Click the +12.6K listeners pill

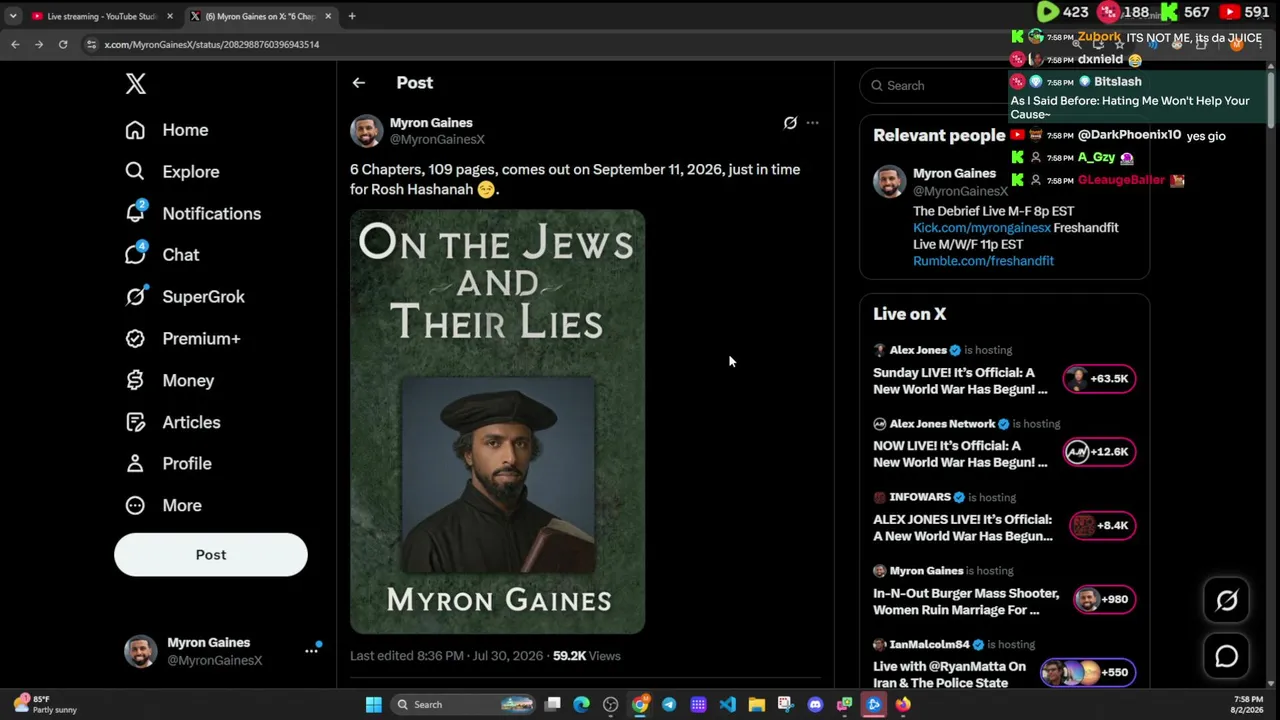click(1098, 452)
